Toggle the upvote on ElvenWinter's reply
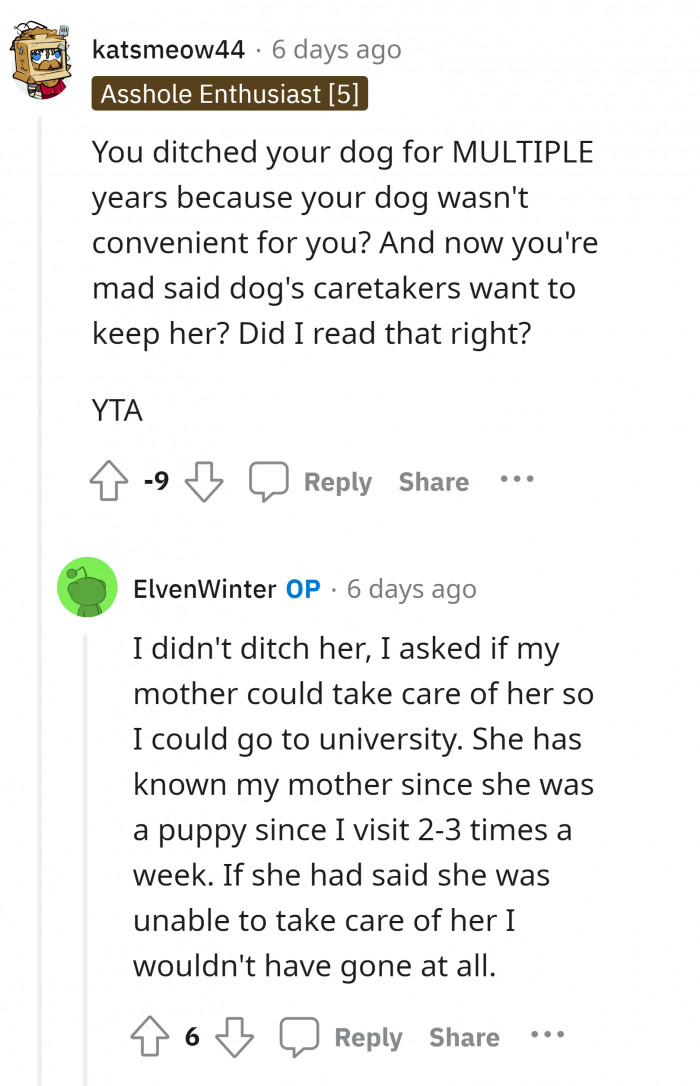 pyautogui.click(x=148, y=1036)
